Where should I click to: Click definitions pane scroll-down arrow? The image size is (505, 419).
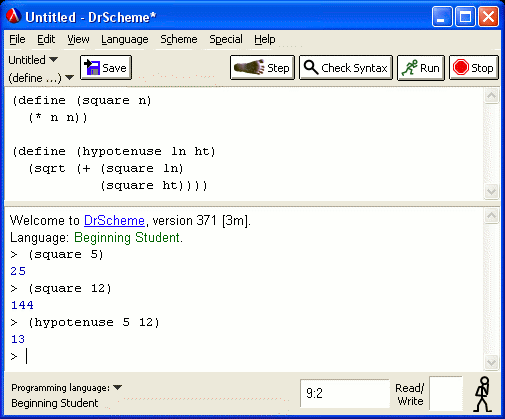tap(492, 191)
